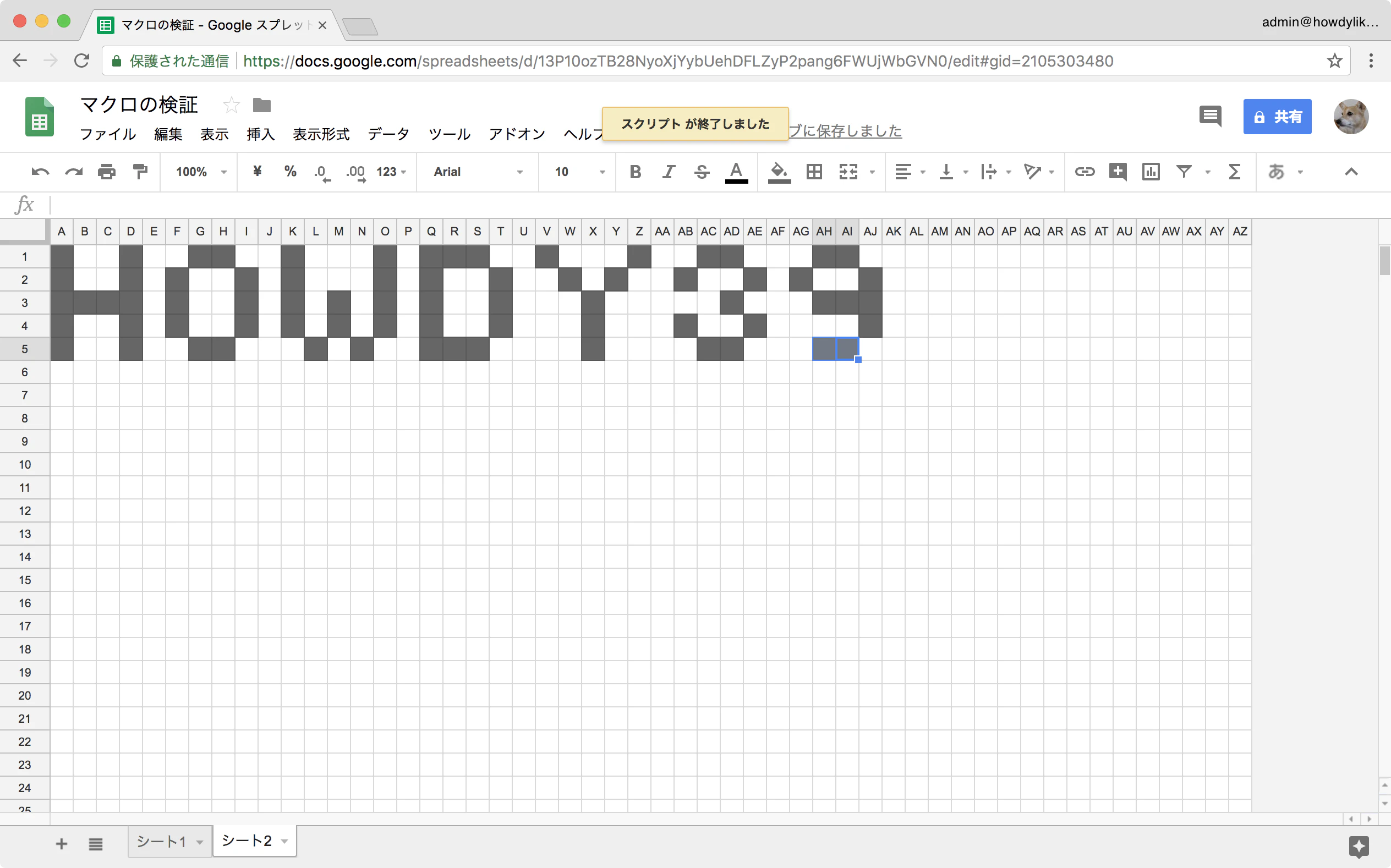Image resolution: width=1391 pixels, height=868 pixels.
Task: Insert link icon in toolbar
Action: point(1085,172)
